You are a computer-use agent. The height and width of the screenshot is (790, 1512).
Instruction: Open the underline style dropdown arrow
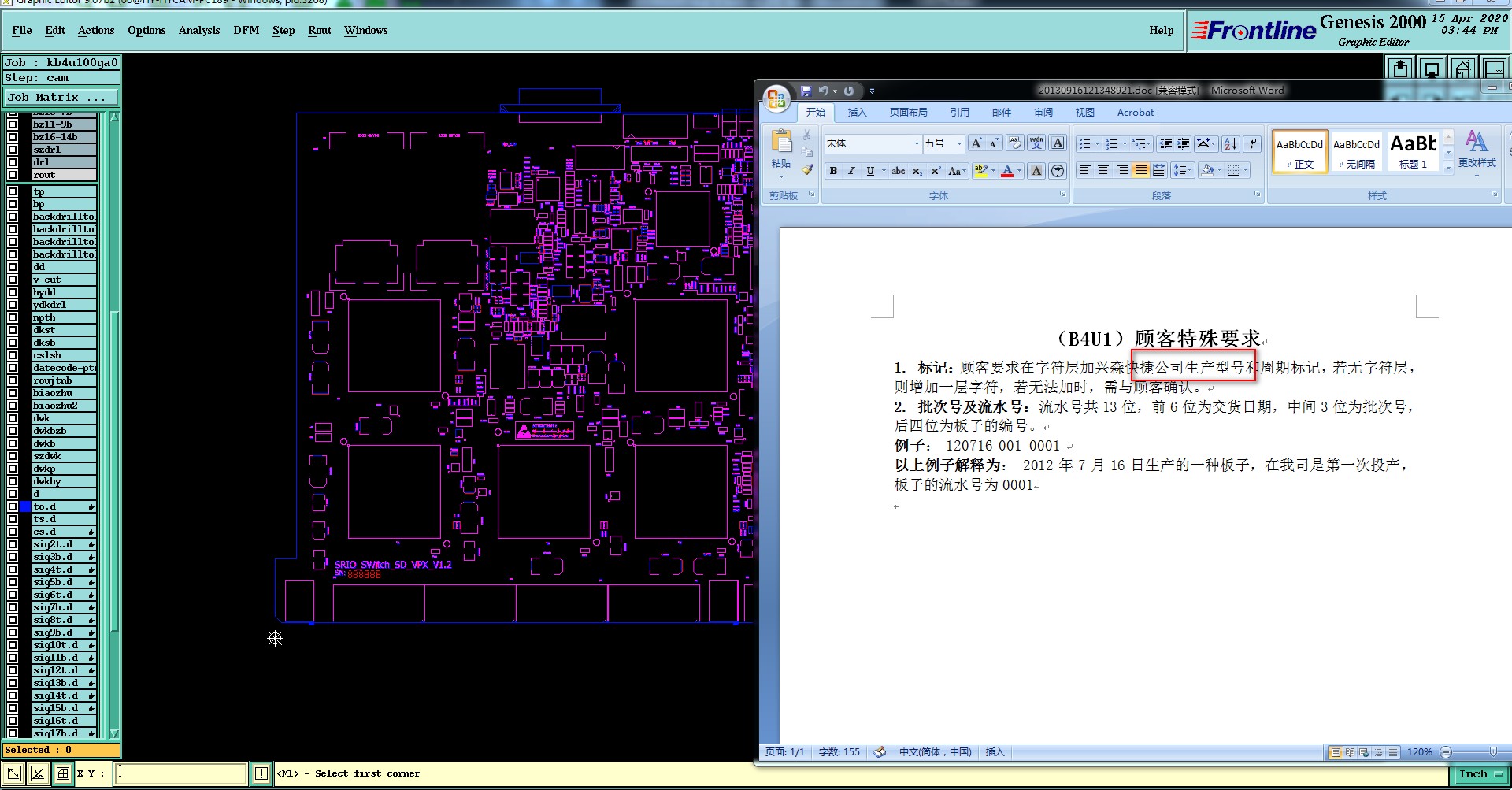[x=884, y=171]
